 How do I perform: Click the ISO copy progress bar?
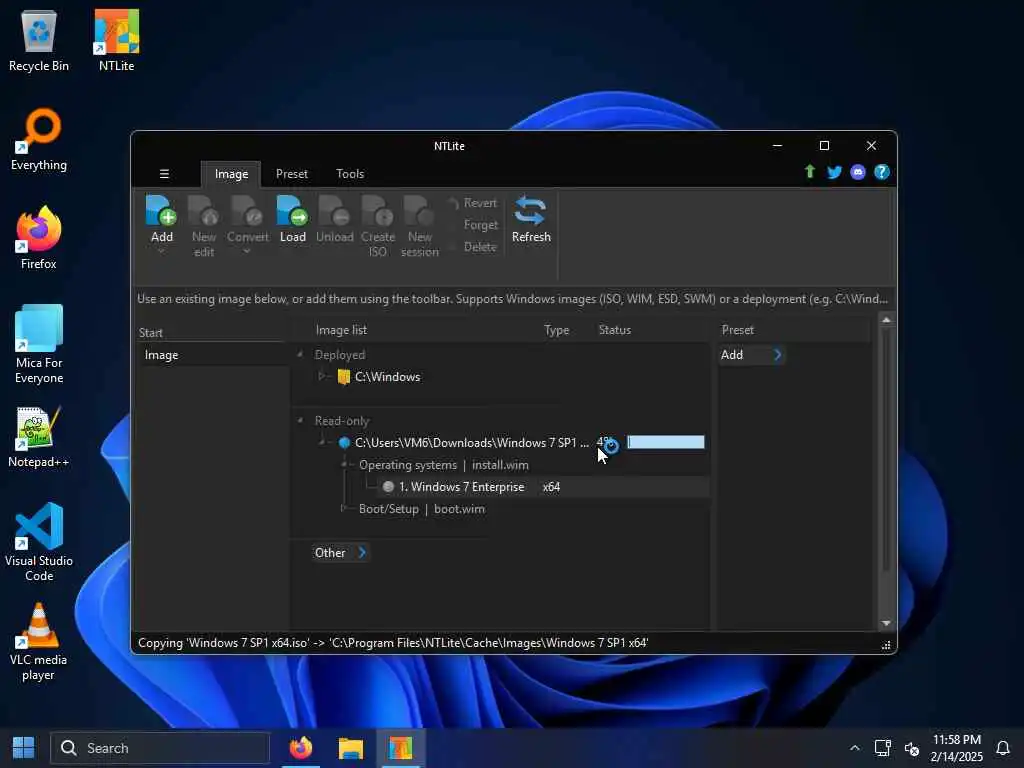(665, 443)
